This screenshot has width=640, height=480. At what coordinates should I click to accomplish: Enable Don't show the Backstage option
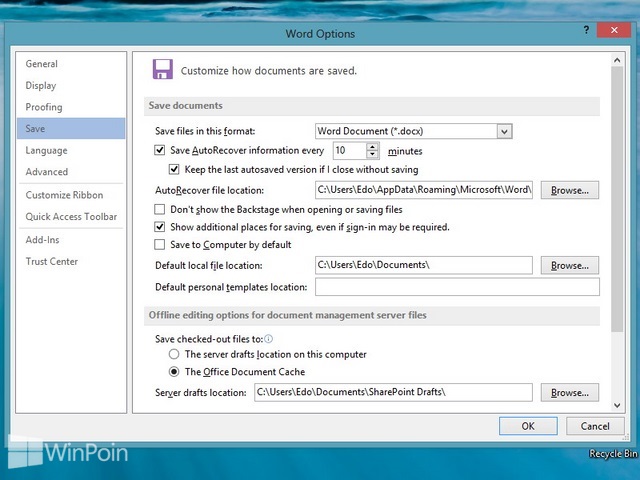[x=160, y=209]
